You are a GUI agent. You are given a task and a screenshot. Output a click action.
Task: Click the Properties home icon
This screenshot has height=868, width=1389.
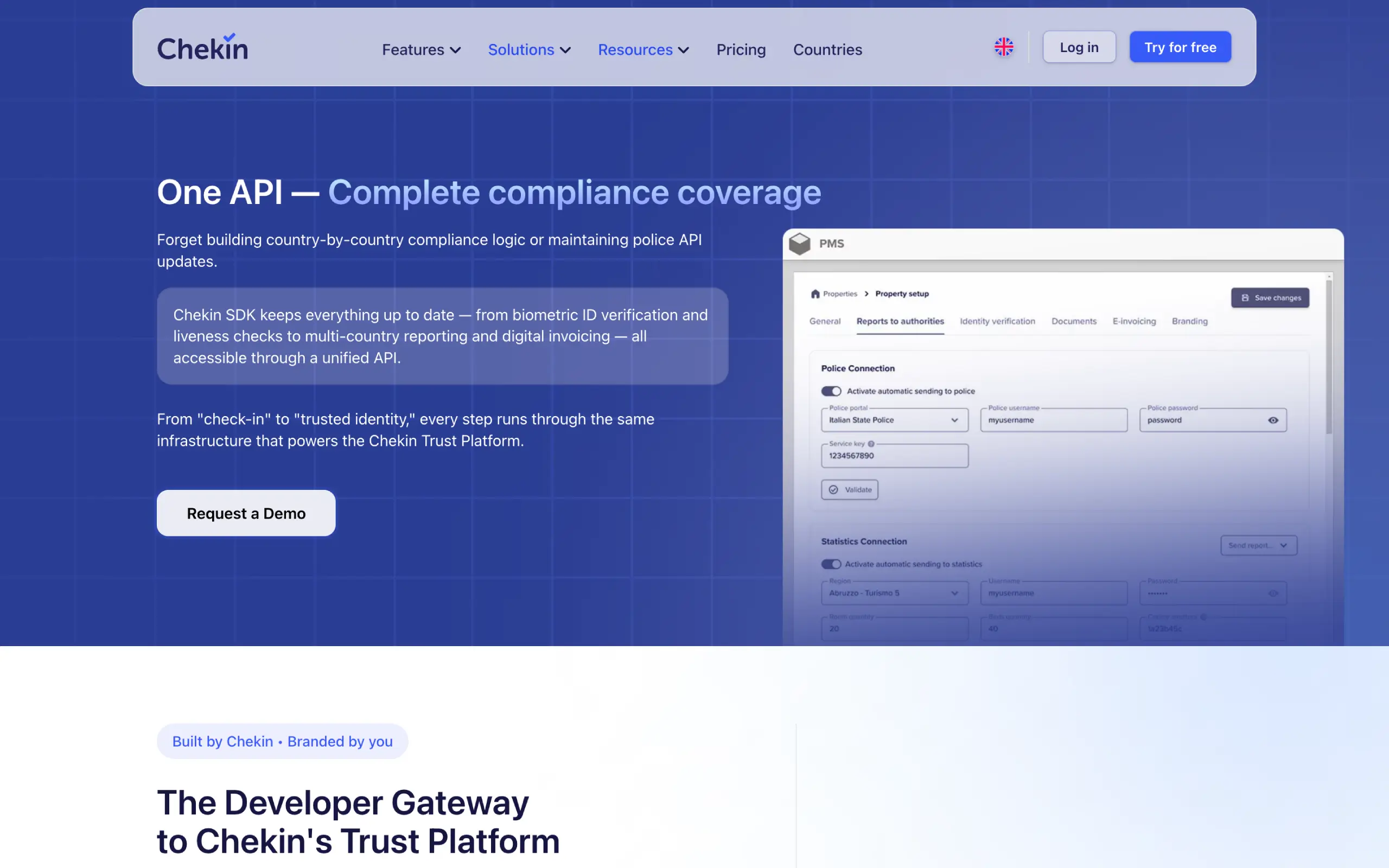[815, 294]
